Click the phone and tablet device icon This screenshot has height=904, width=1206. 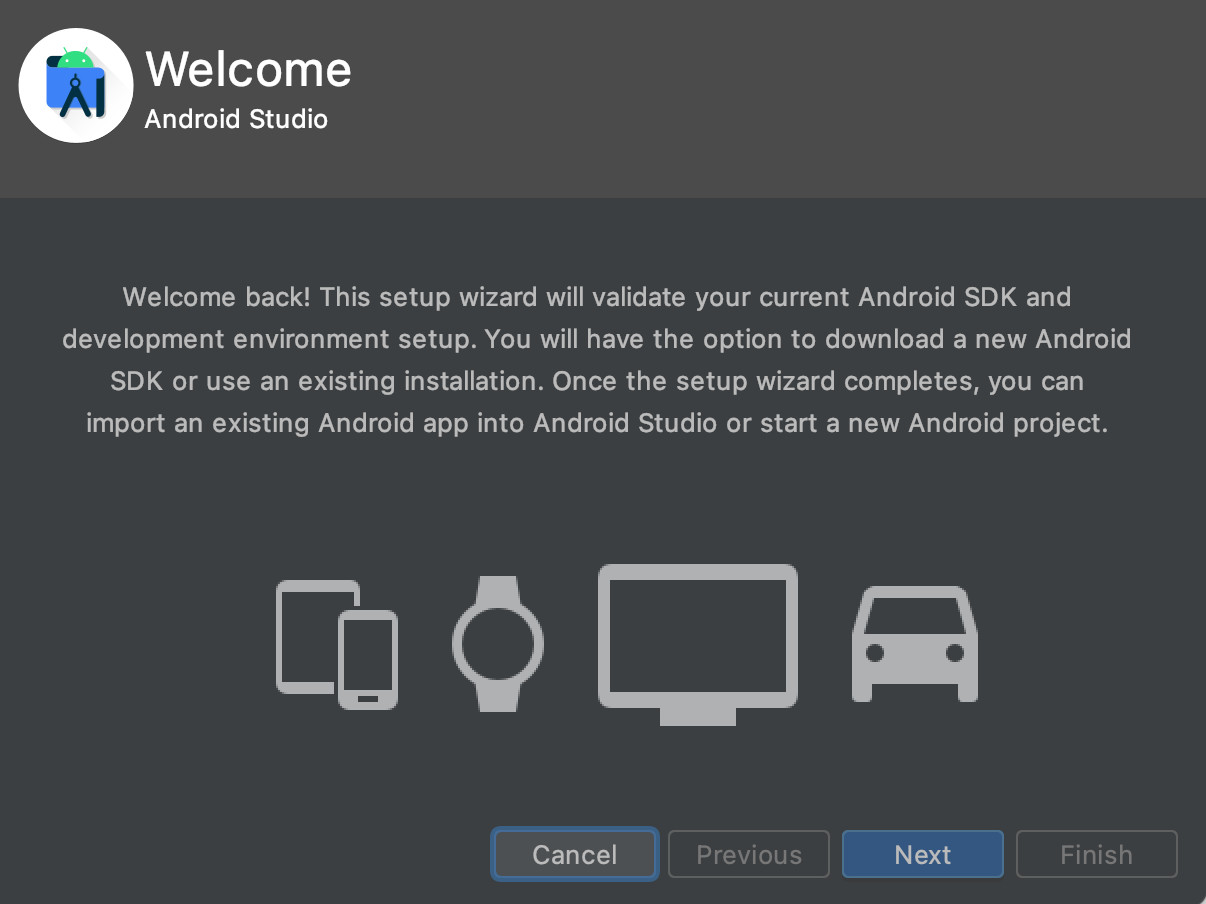(337, 645)
